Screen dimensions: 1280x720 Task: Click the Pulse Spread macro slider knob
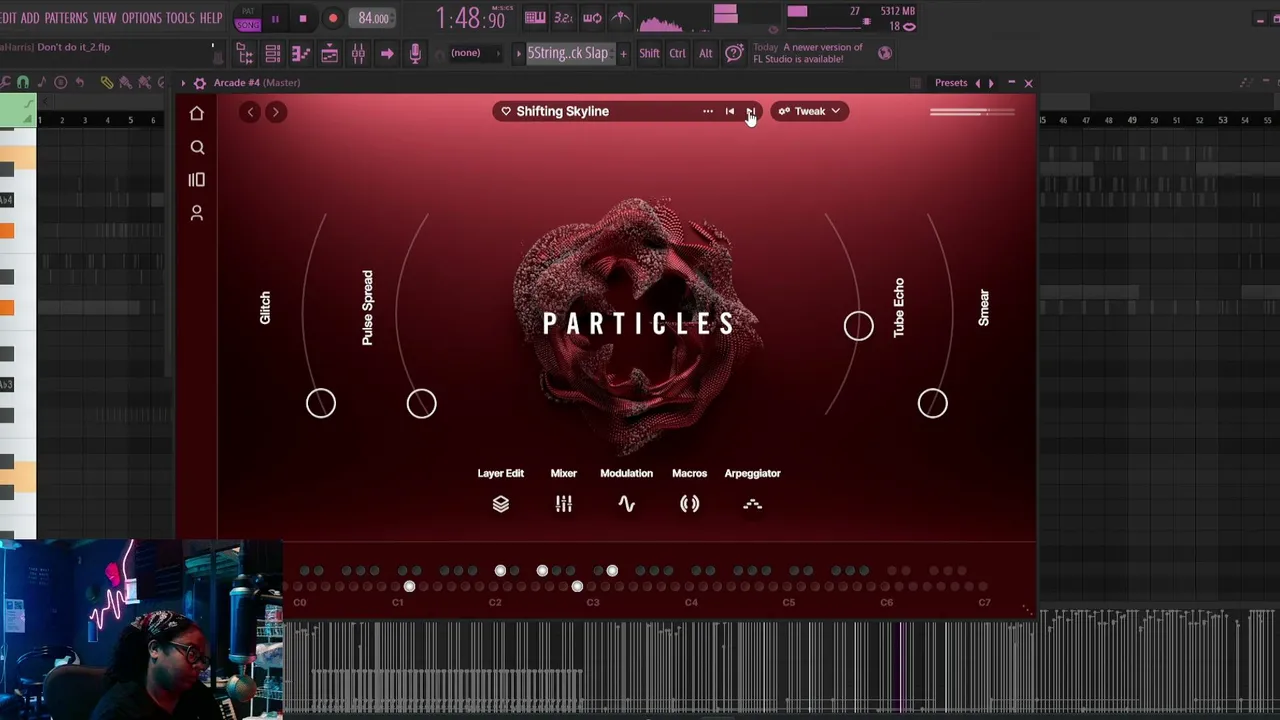pyautogui.click(x=422, y=403)
